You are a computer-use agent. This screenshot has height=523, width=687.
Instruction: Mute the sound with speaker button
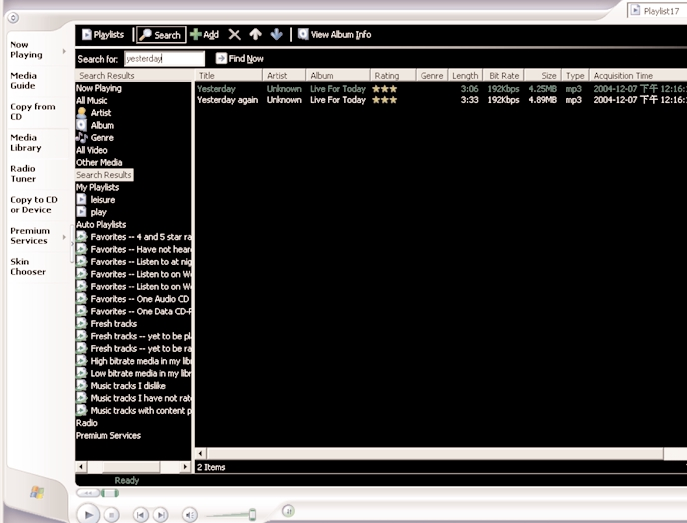(190, 515)
